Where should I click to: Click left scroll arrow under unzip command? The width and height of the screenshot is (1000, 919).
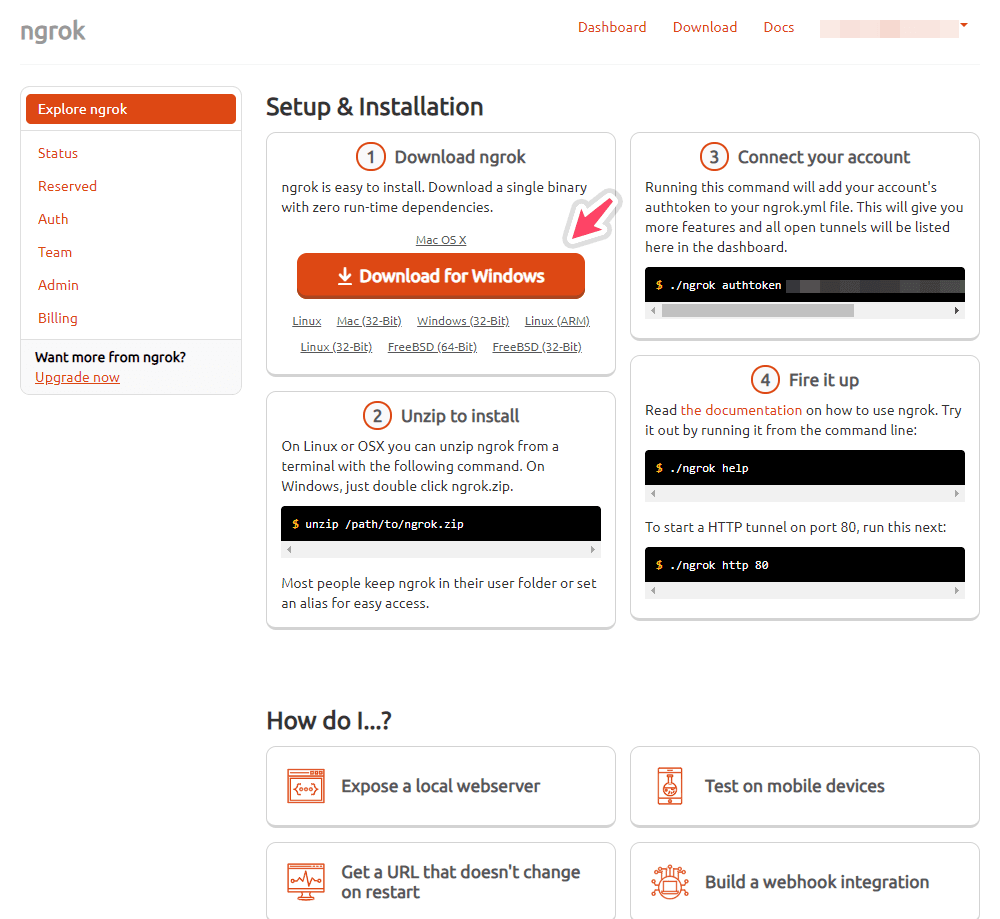[289, 550]
